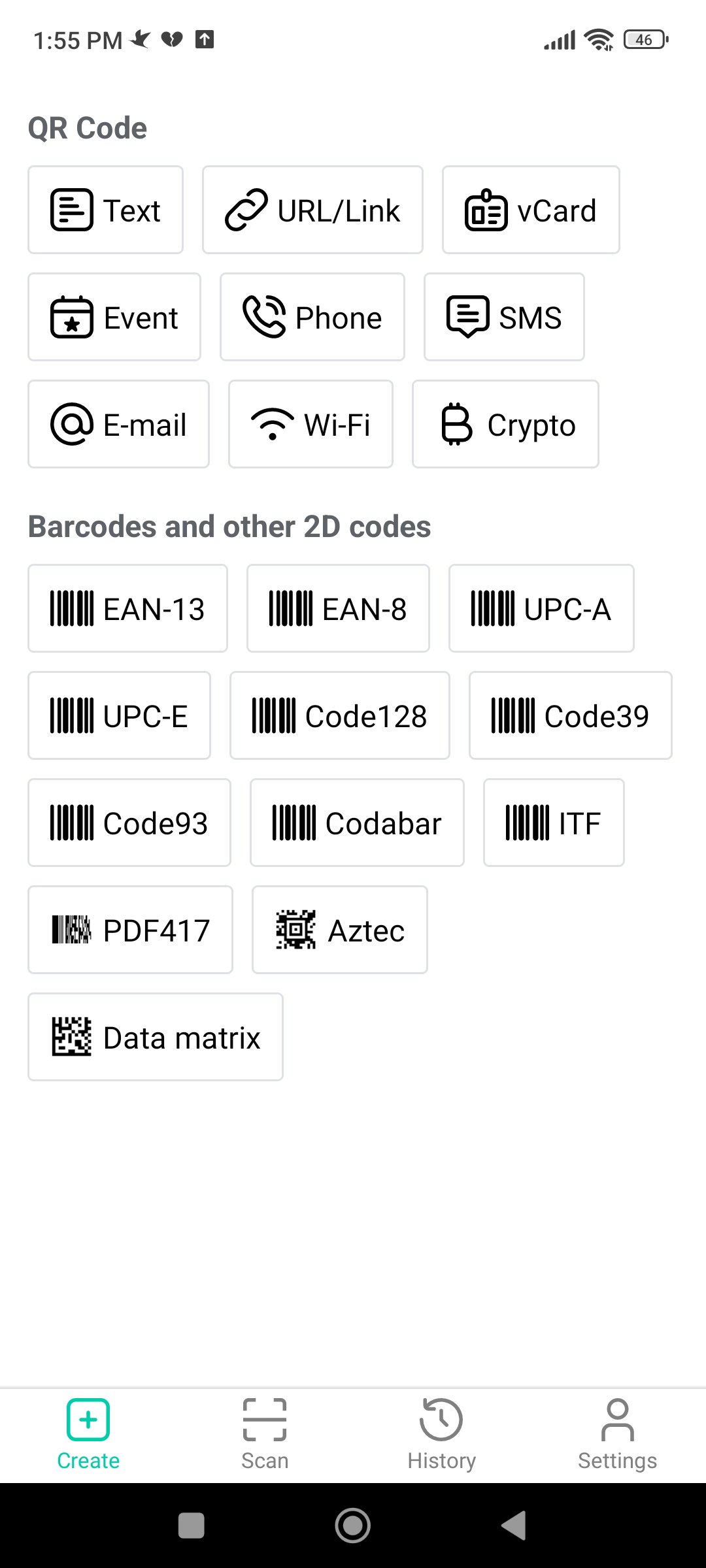Select the Aztec code icon
The width and height of the screenshot is (706, 1568).
(x=296, y=930)
